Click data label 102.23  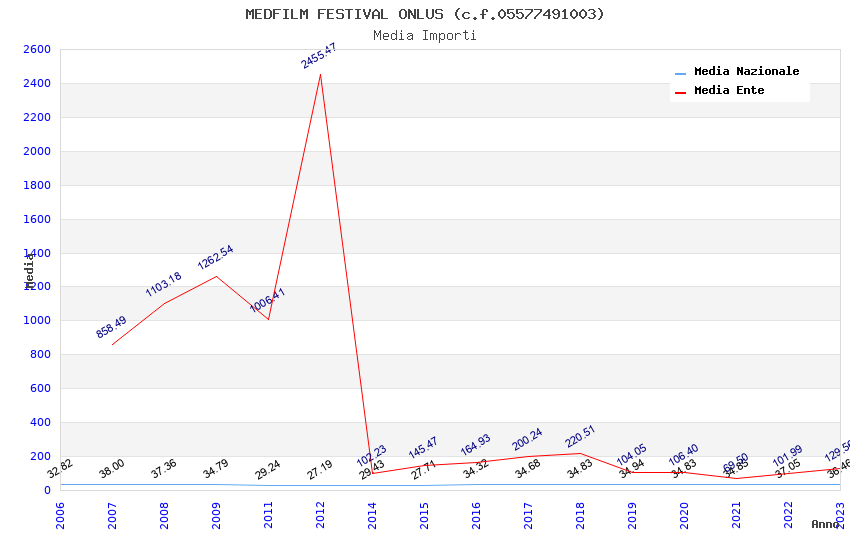(x=371, y=456)
